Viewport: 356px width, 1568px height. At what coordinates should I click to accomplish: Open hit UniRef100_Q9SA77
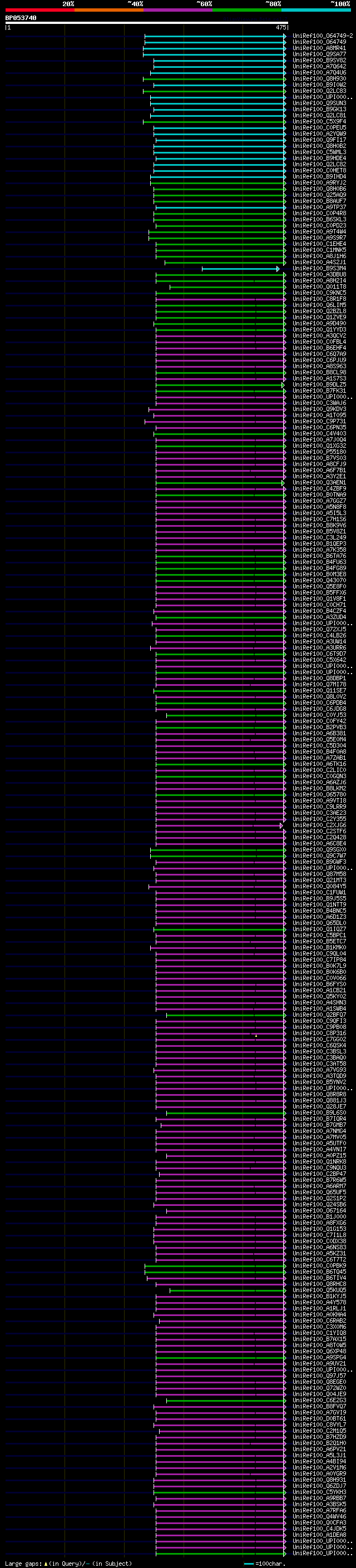point(319,54)
